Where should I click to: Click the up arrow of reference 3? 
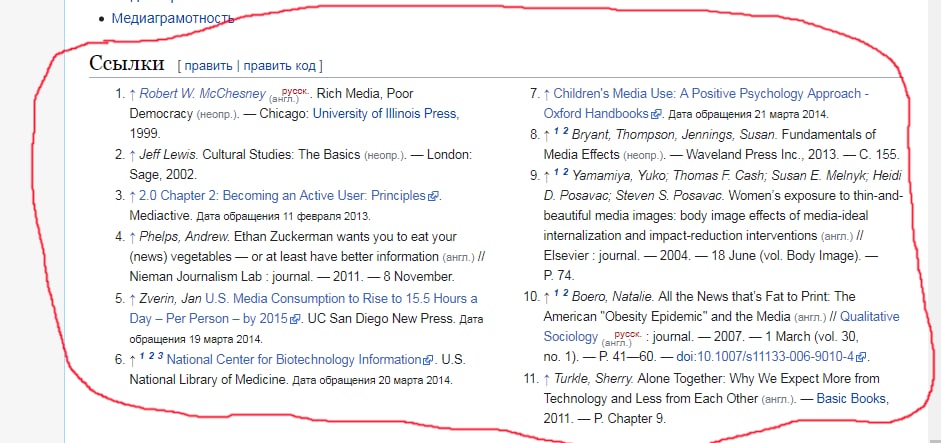tap(133, 196)
